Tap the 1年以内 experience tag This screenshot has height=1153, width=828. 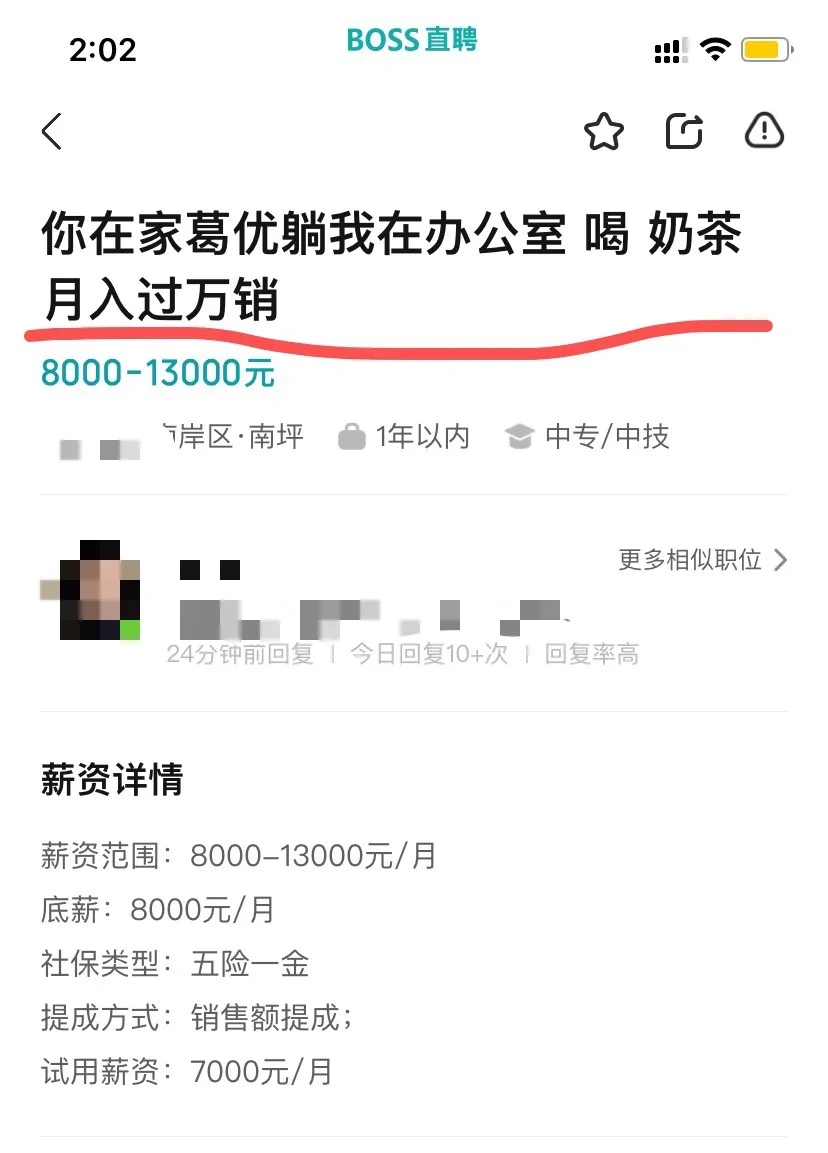(423, 436)
